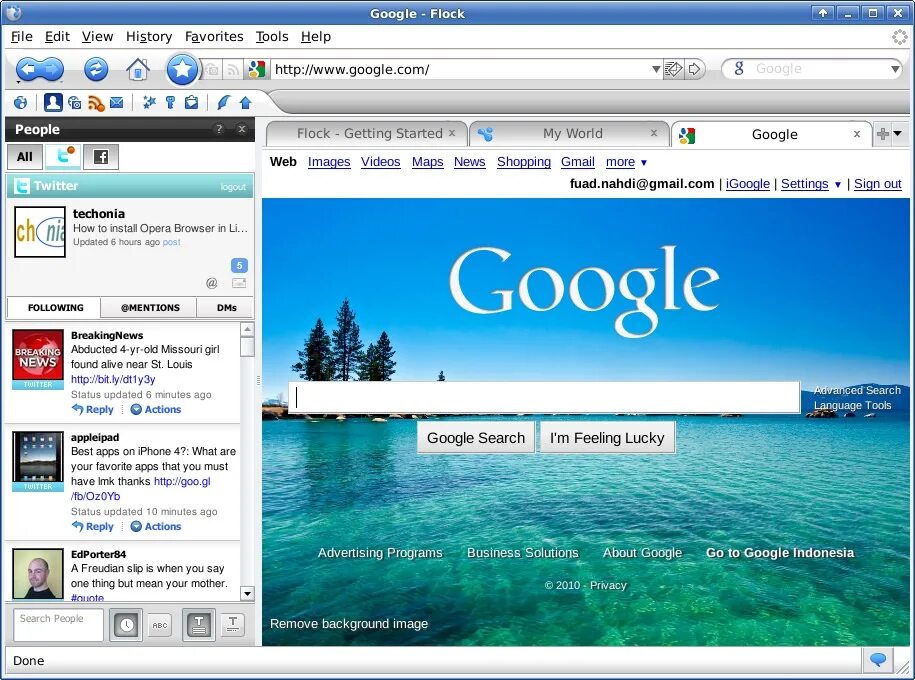915x680 pixels.
Task: Click the RSS feed icon in address bar
Action: click(233, 70)
